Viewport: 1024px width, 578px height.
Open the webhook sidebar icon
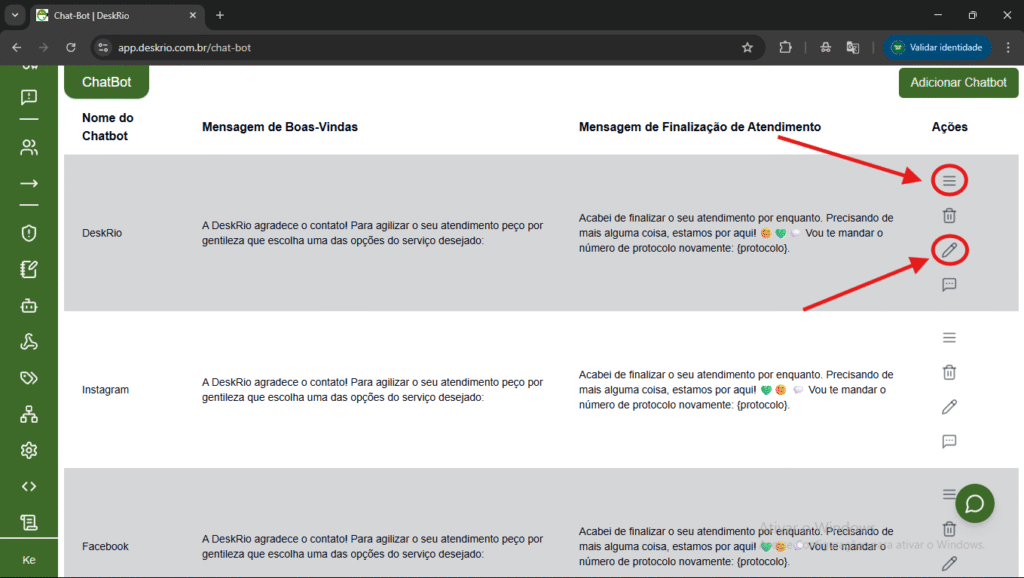[x=29, y=342]
